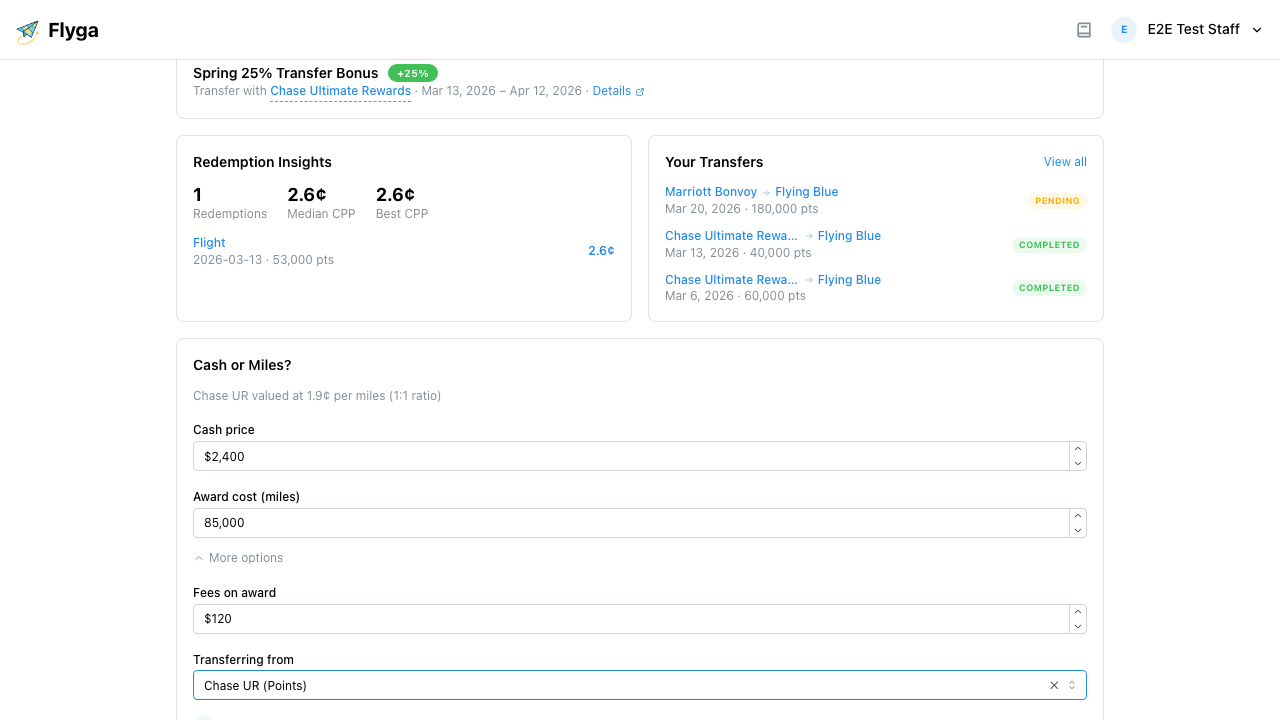Click the Median CPP statistic
1280x720 pixels.
tap(321, 202)
